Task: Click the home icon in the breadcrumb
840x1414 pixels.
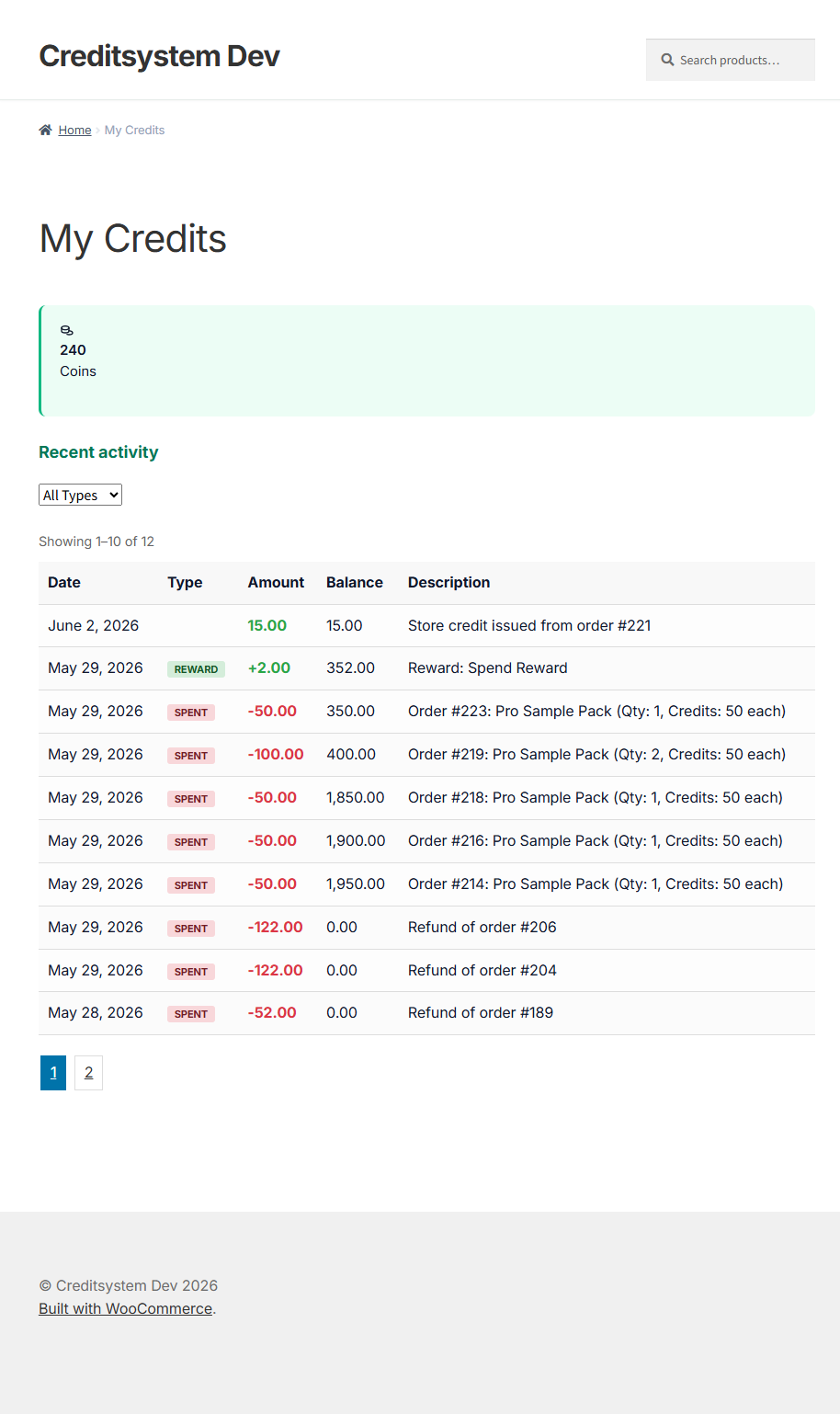Action: coord(45,130)
